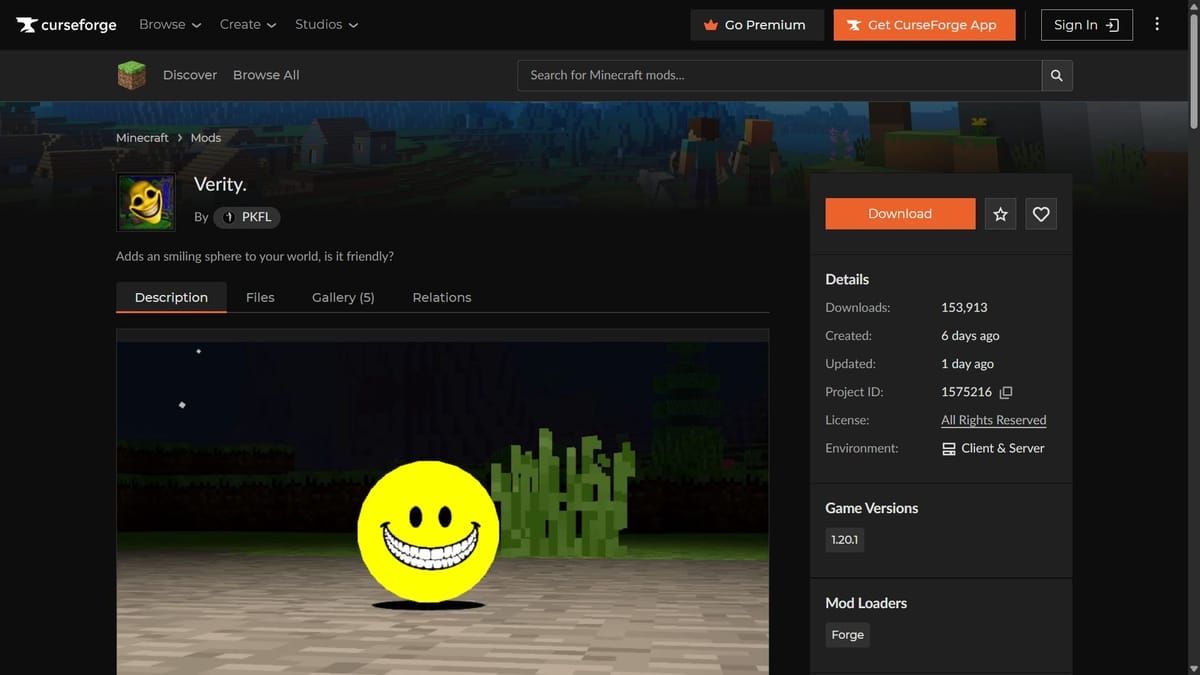This screenshot has height=675, width=1200.
Task: Click the Client & Server environment value
Action: [x=993, y=448]
